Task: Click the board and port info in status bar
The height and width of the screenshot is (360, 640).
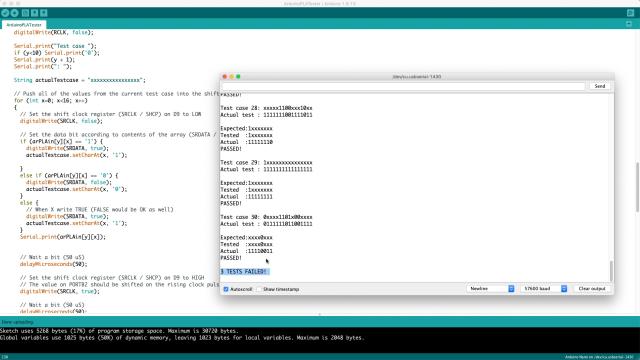Action: click(x=599, y=357)
